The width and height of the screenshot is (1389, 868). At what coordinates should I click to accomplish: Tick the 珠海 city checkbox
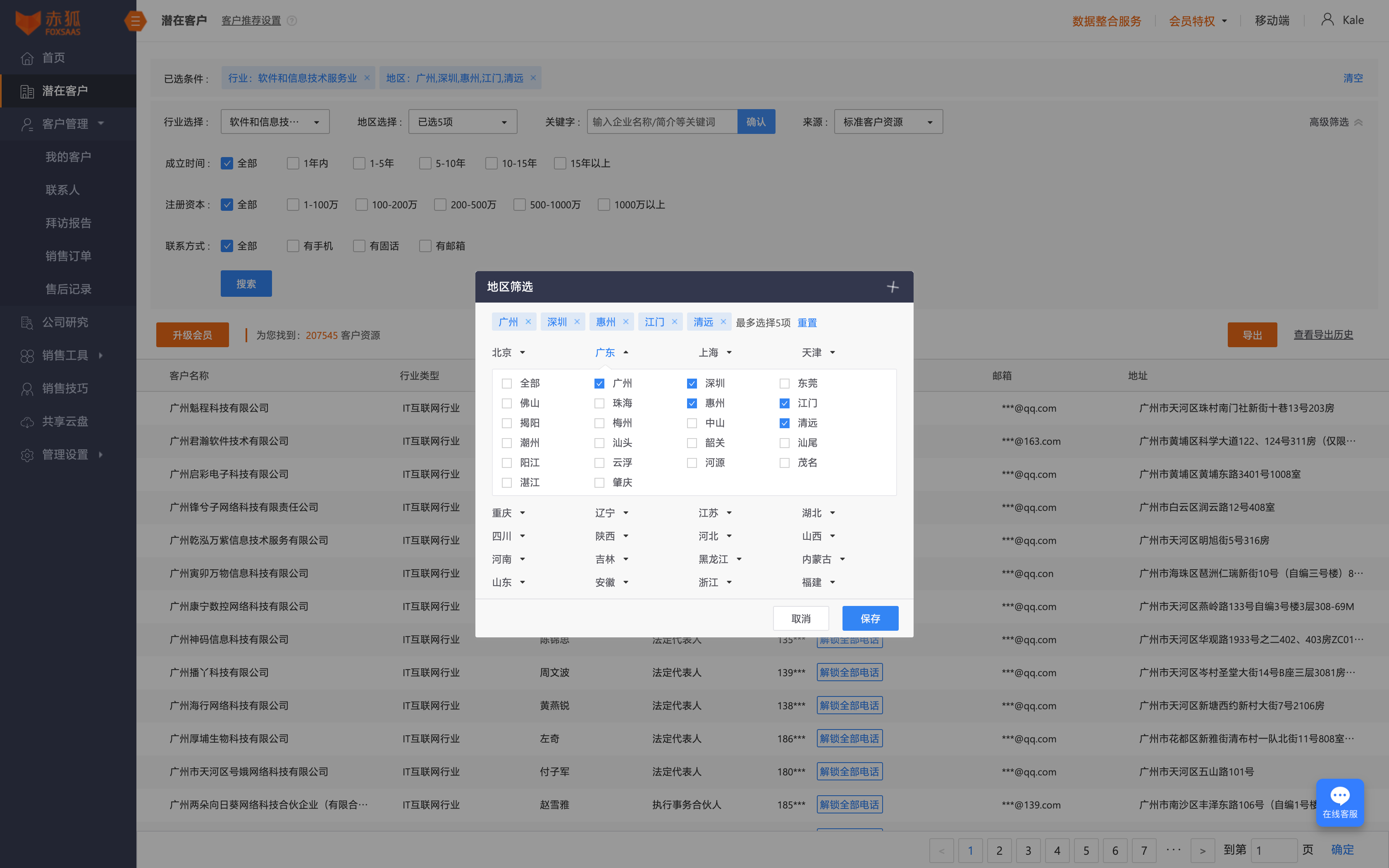(x=599, y=403)
